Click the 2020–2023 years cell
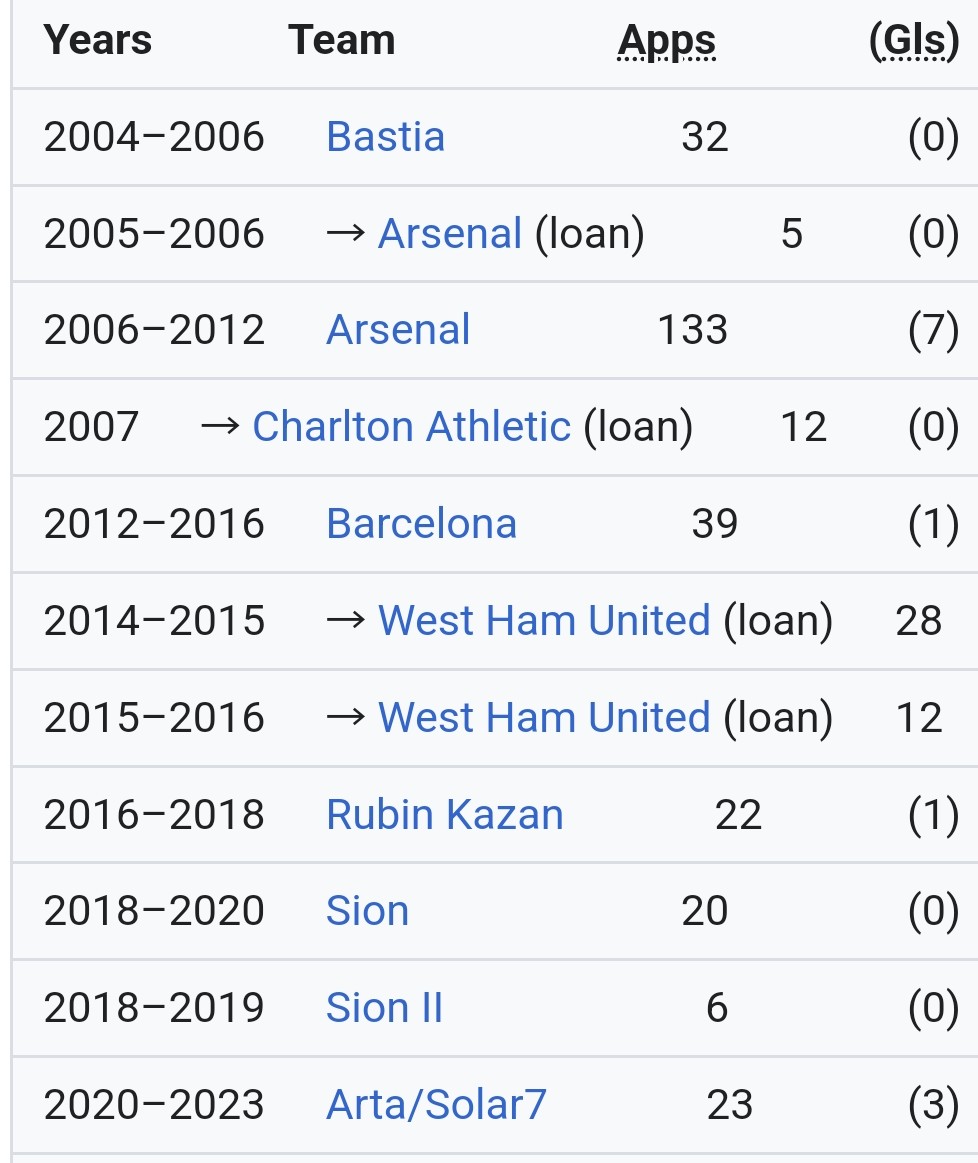This screenshot has width=978, height=1163. coord(153,1104)
